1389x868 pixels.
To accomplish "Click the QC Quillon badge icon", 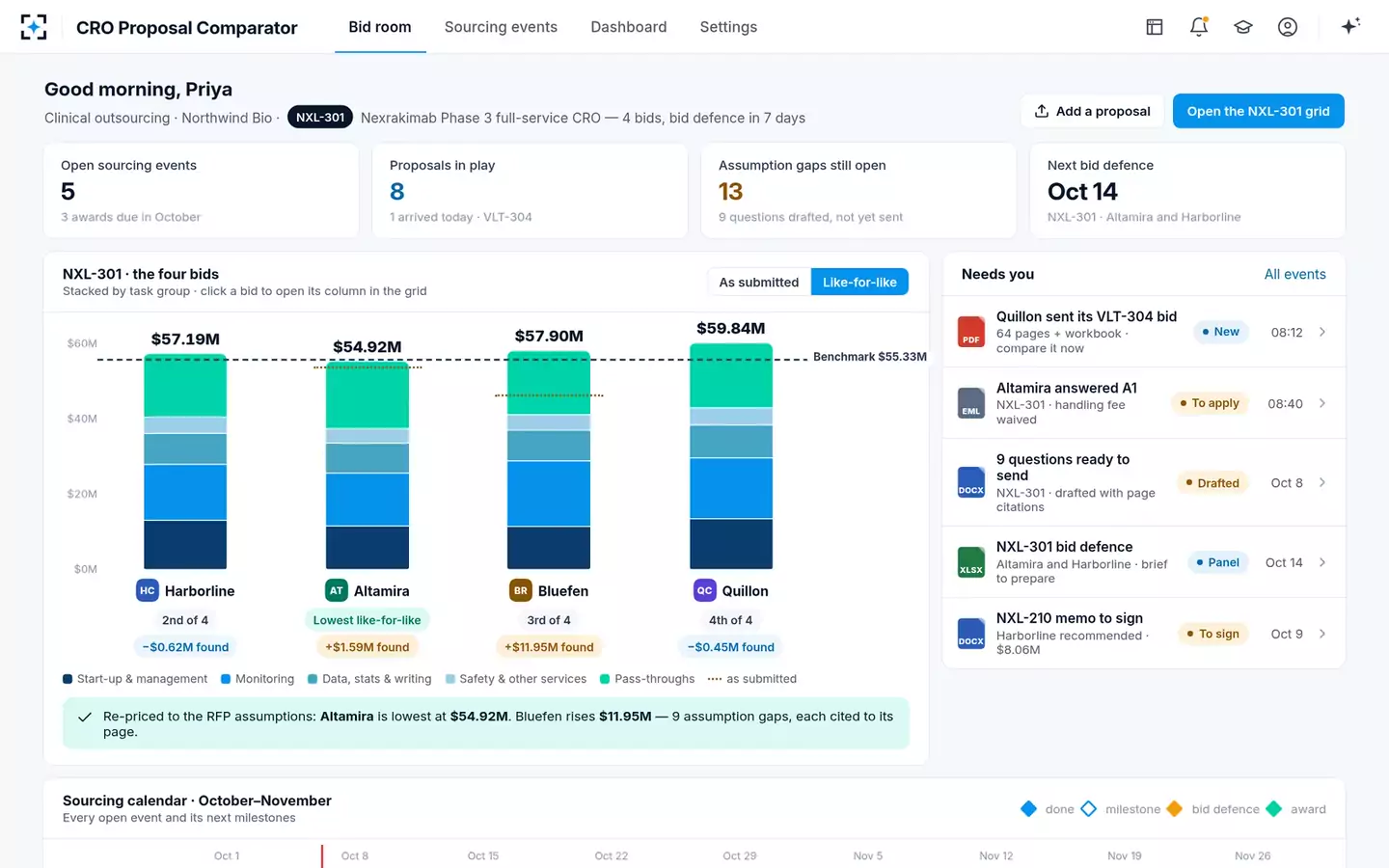I will point(704,590).
